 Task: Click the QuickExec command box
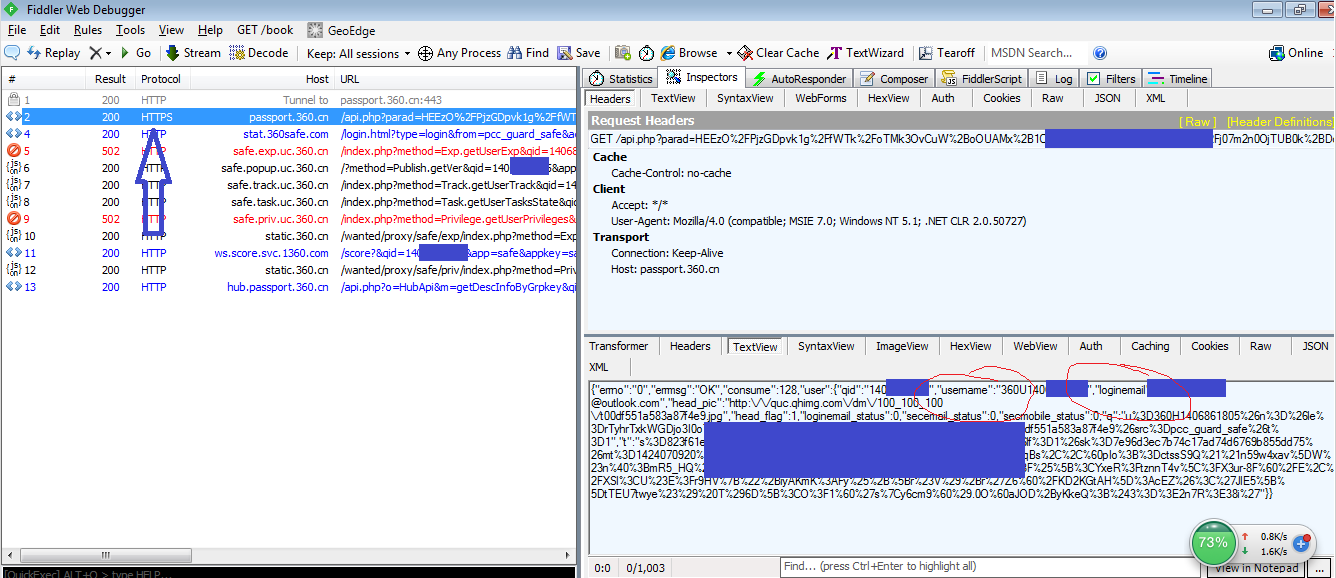pyautogui.click(x=289, y=573)
